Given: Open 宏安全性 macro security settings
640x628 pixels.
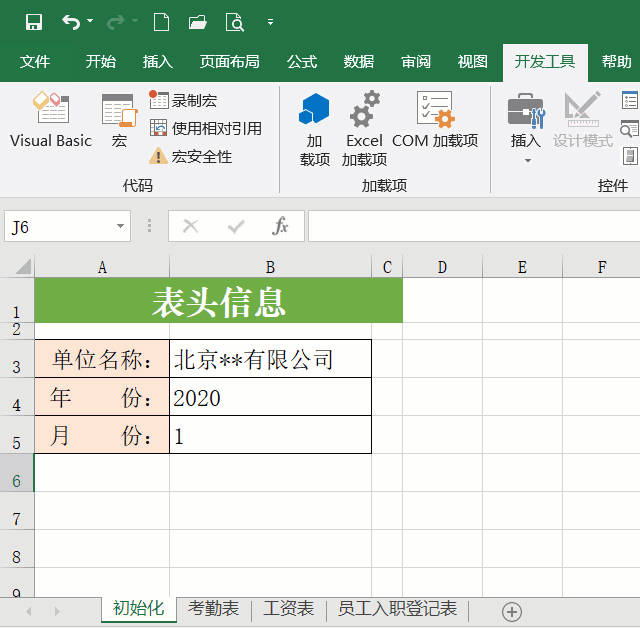Looking at the screenshot, I should coord(191,157).
